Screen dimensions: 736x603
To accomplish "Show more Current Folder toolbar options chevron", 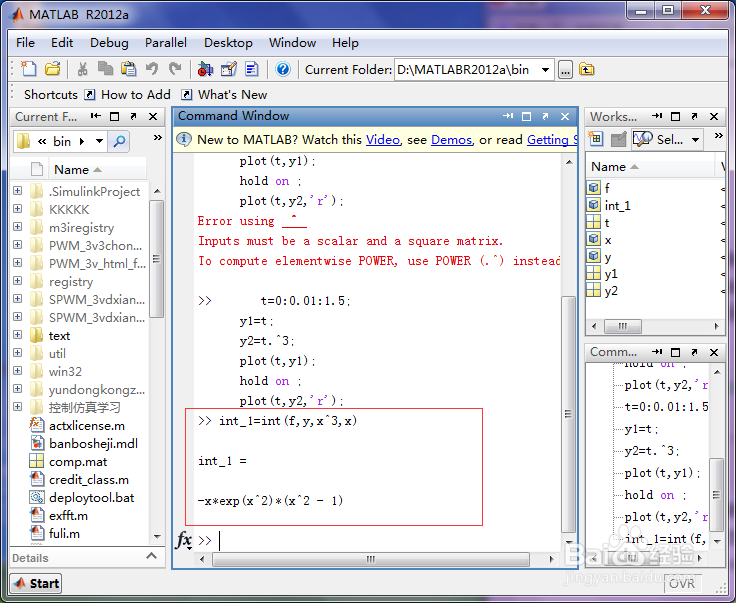I will click(158, 137).
